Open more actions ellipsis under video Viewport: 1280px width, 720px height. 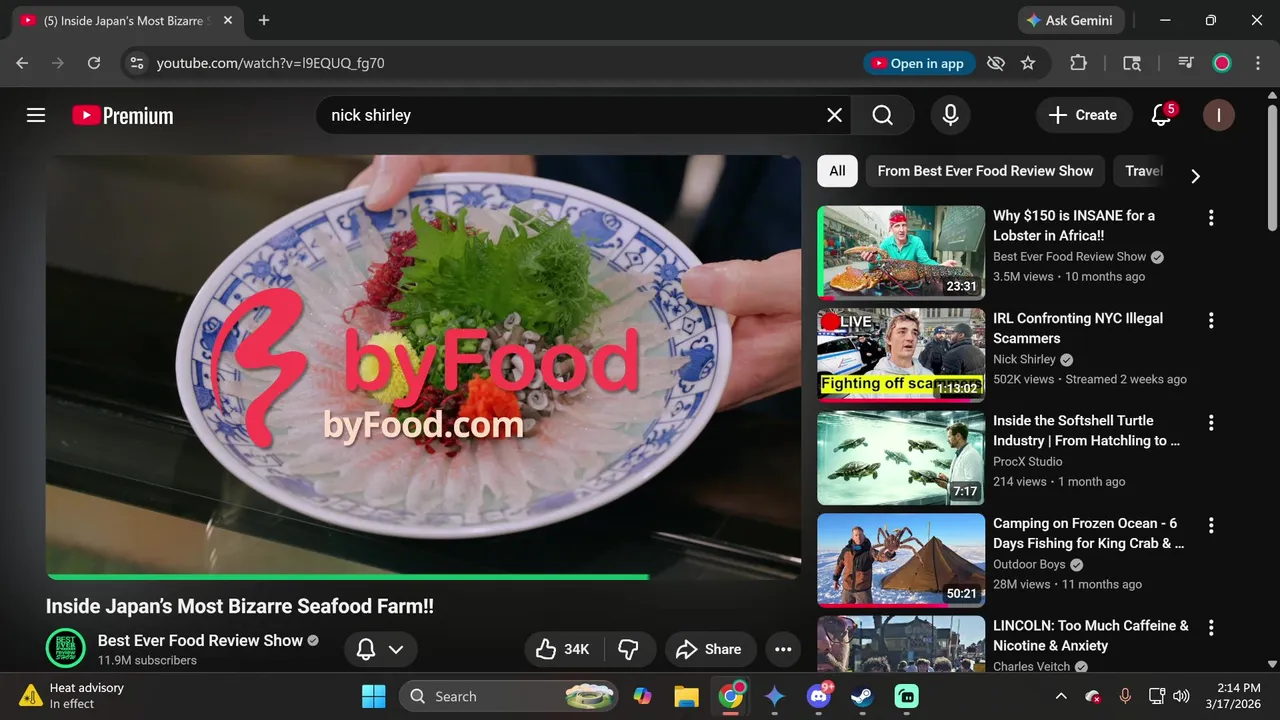pyautogui.click(x=783, y=649)
